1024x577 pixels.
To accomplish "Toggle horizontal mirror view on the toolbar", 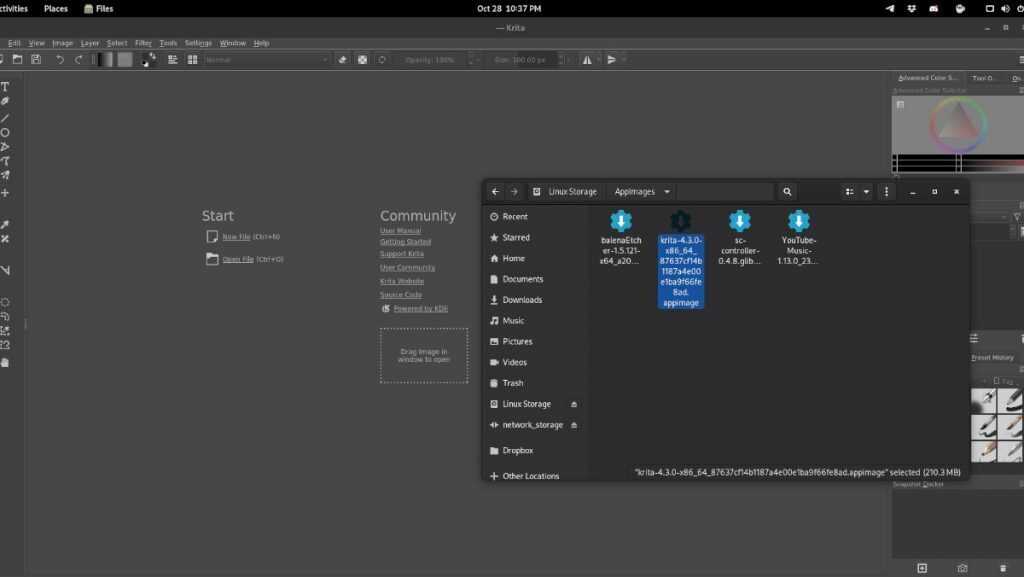I will [587, 59].
